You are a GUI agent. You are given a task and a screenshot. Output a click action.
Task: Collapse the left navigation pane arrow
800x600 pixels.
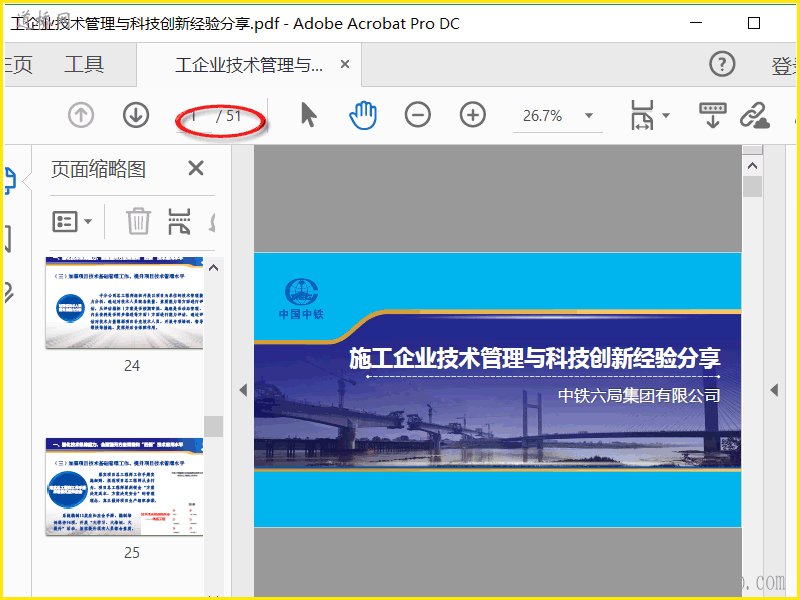(243, 390)
